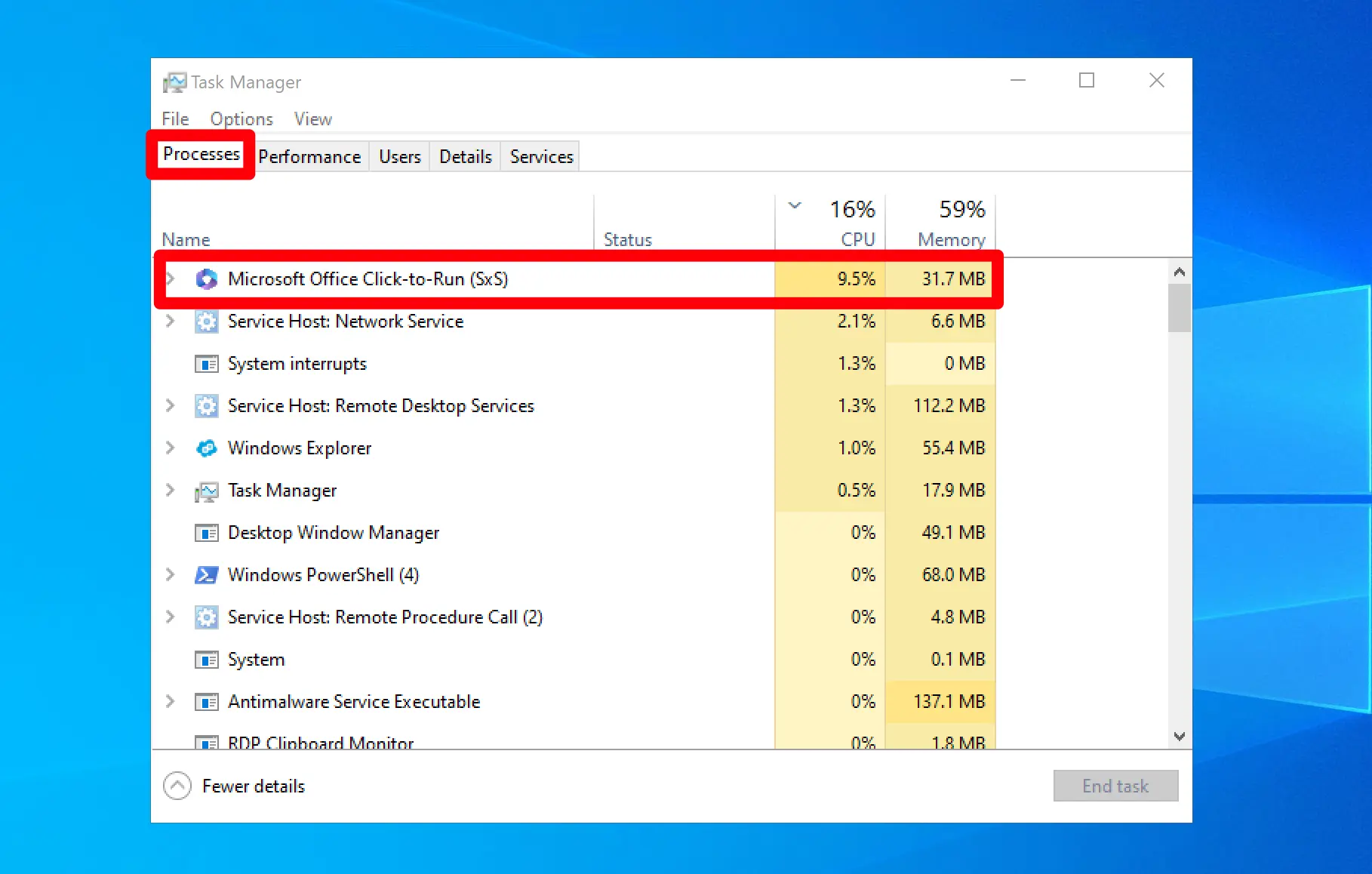Click the Windows PowerShell process icon
This screenshot has width=1372, height=874.
pos(206,575)
